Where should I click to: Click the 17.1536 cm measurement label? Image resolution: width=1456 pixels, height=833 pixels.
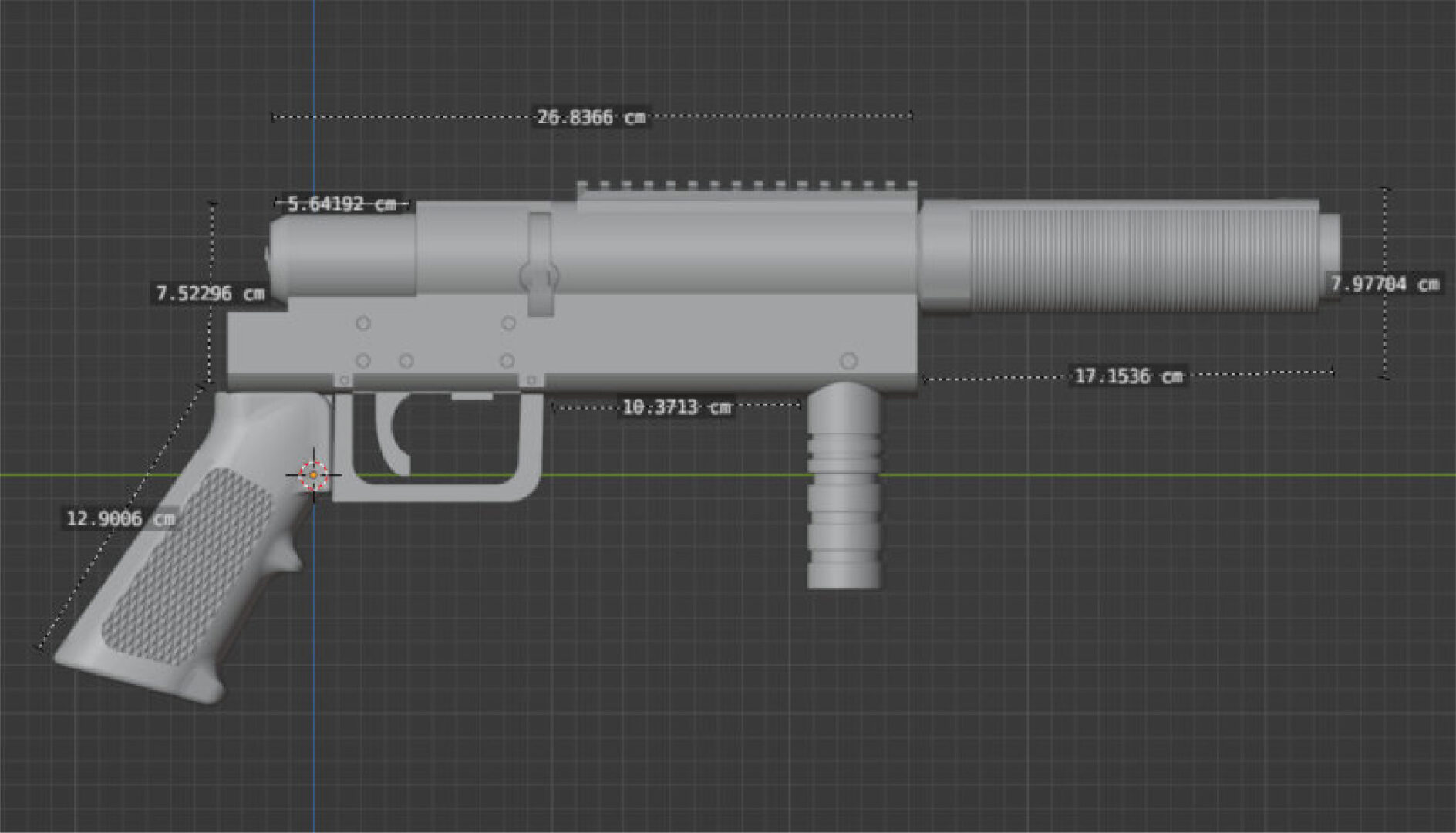(x=1128, y=376)
